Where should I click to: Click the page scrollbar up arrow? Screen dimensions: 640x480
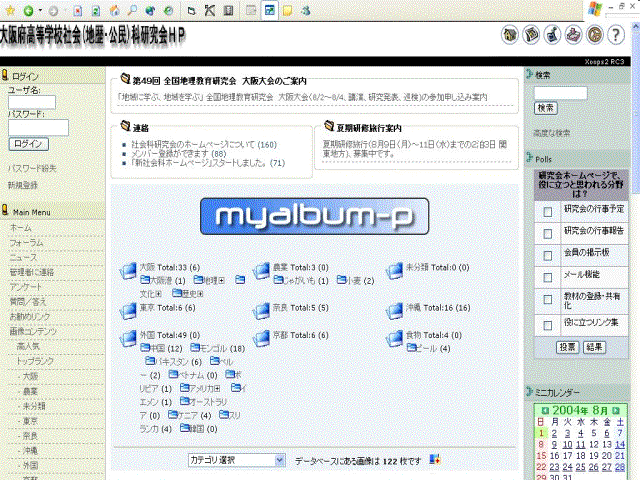click(636, 25)
